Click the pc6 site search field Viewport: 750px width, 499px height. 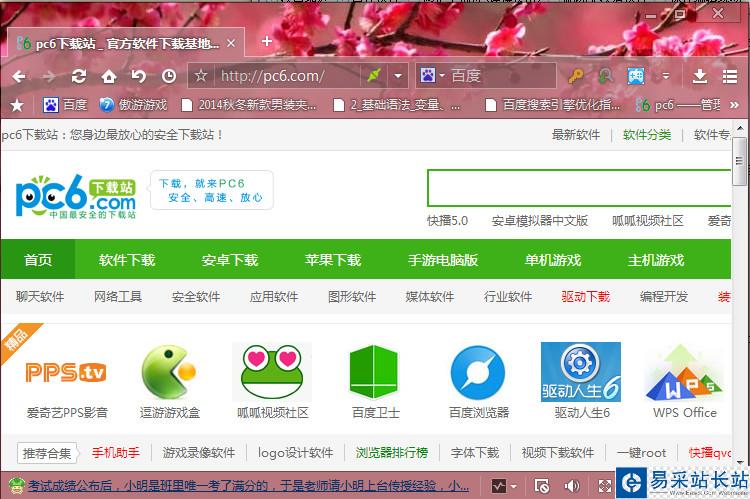coord(579,187)
